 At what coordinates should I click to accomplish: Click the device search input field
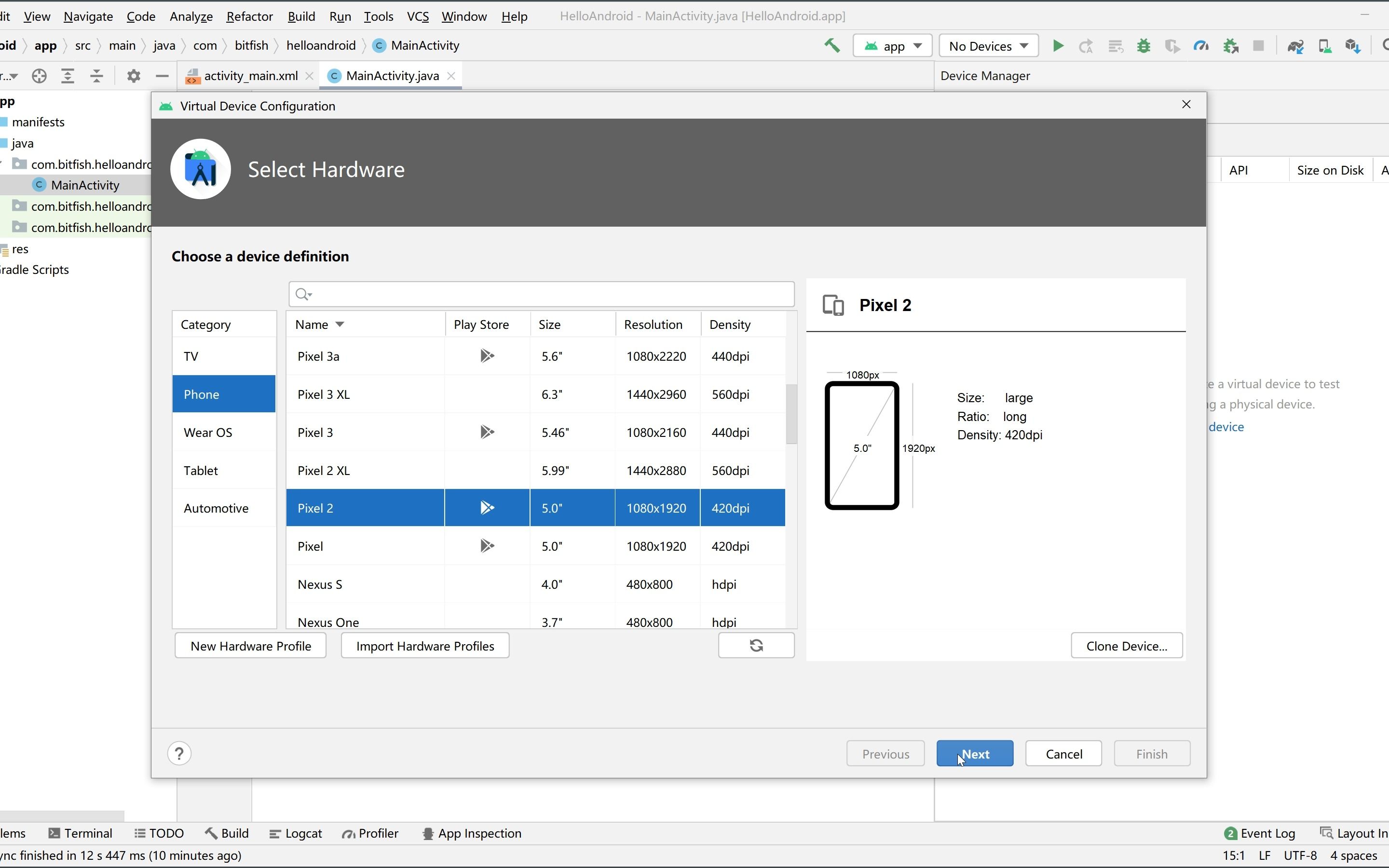tap(541, 294)
